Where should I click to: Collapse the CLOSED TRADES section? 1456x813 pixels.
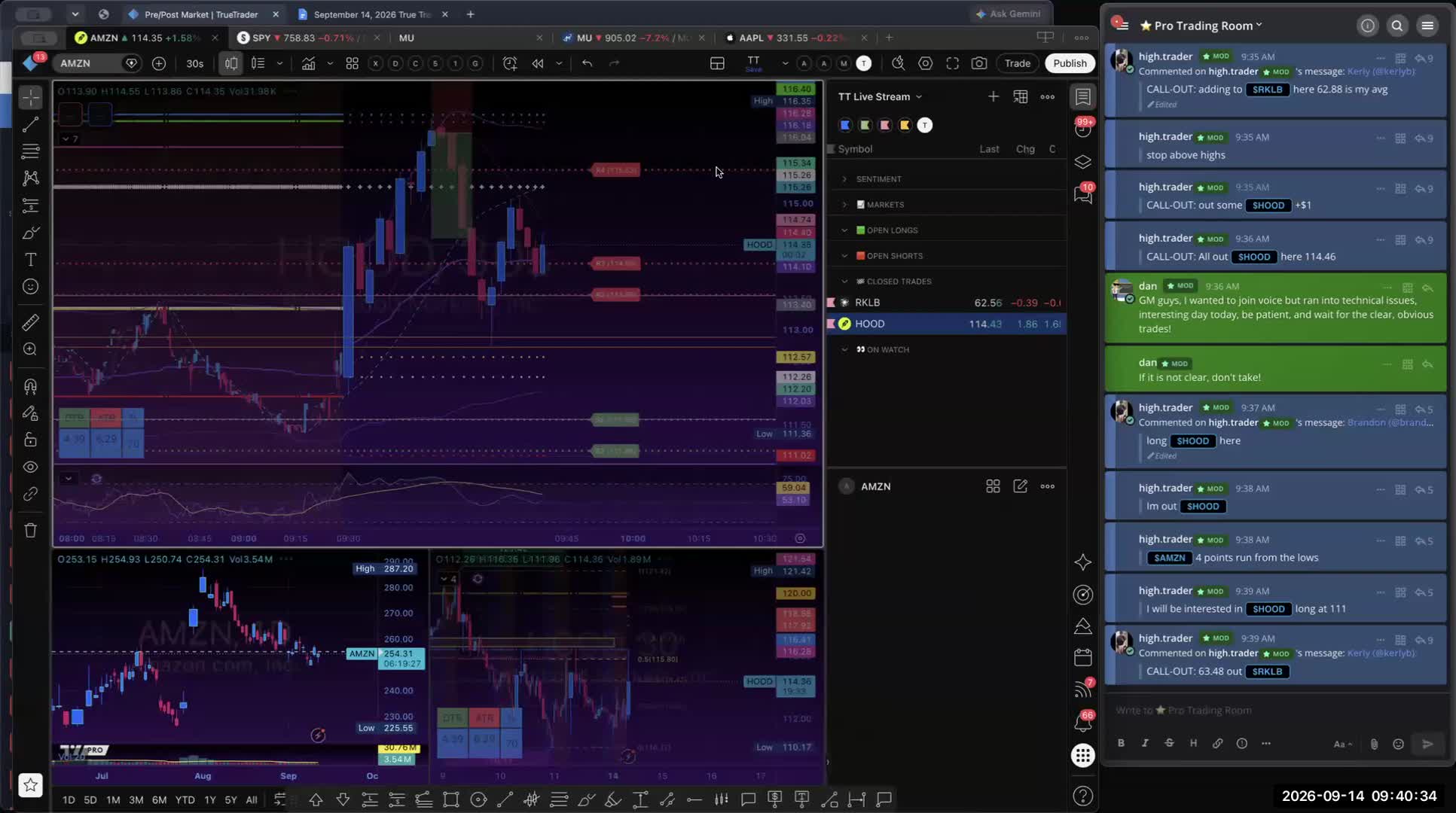click(x=844, y=282)
